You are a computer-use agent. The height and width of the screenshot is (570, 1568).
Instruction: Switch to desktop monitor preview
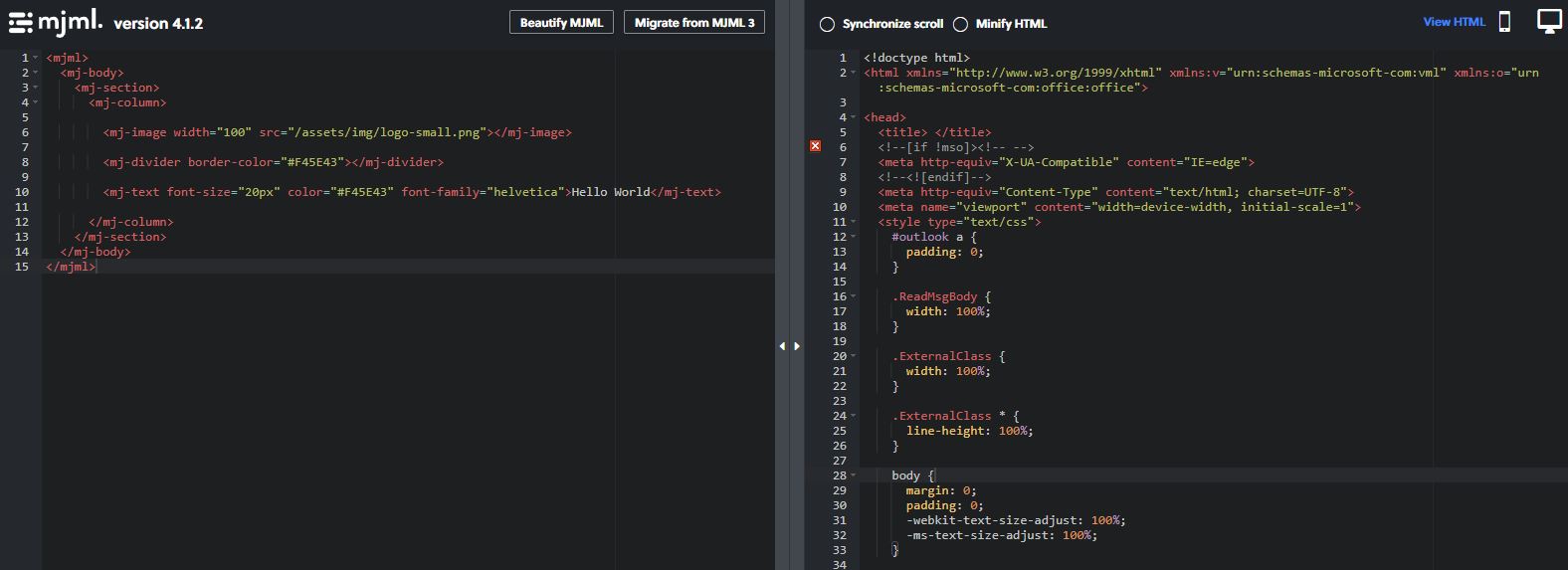tap(1549, 22)
